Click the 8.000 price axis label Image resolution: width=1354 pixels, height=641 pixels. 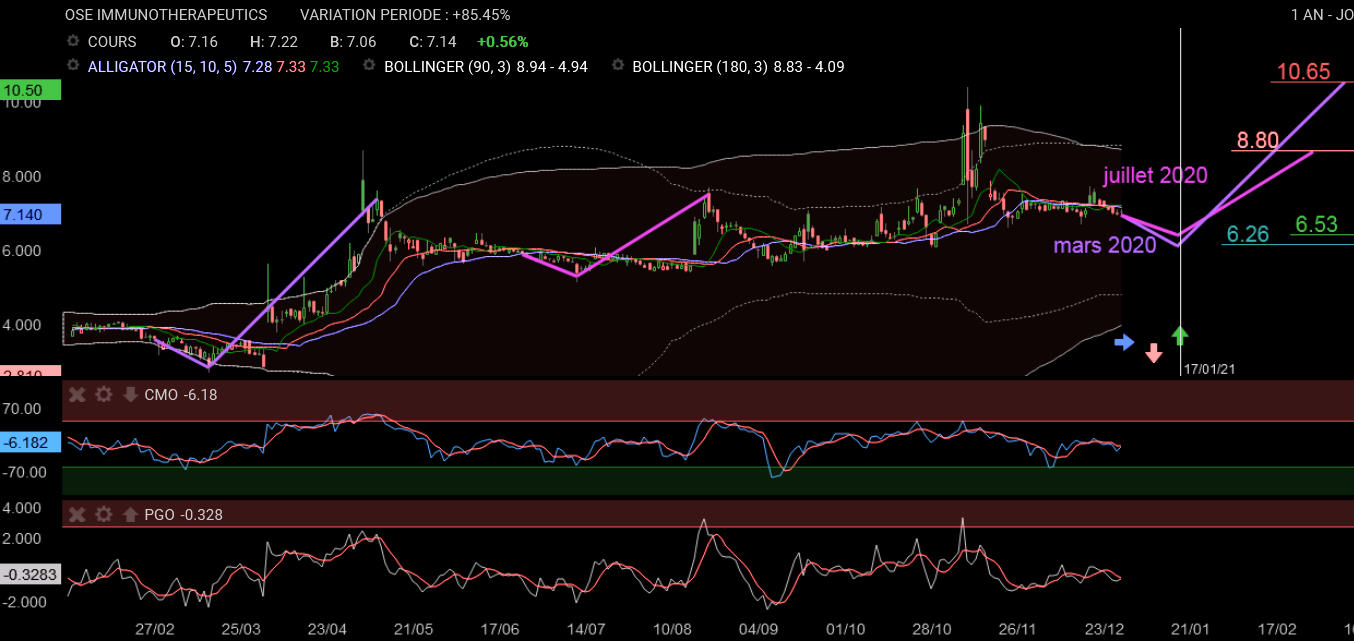pyautogui.click(x=22, y=176)
